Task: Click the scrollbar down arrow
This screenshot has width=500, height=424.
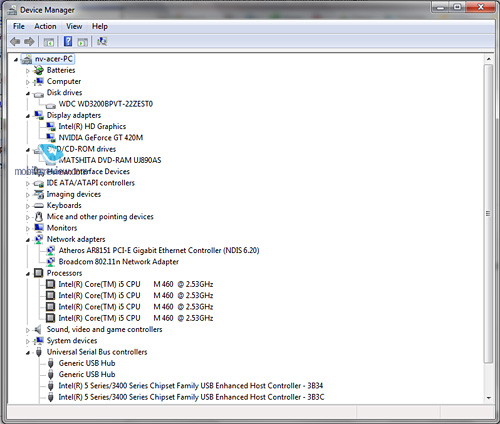Action: tap(489, 398)
